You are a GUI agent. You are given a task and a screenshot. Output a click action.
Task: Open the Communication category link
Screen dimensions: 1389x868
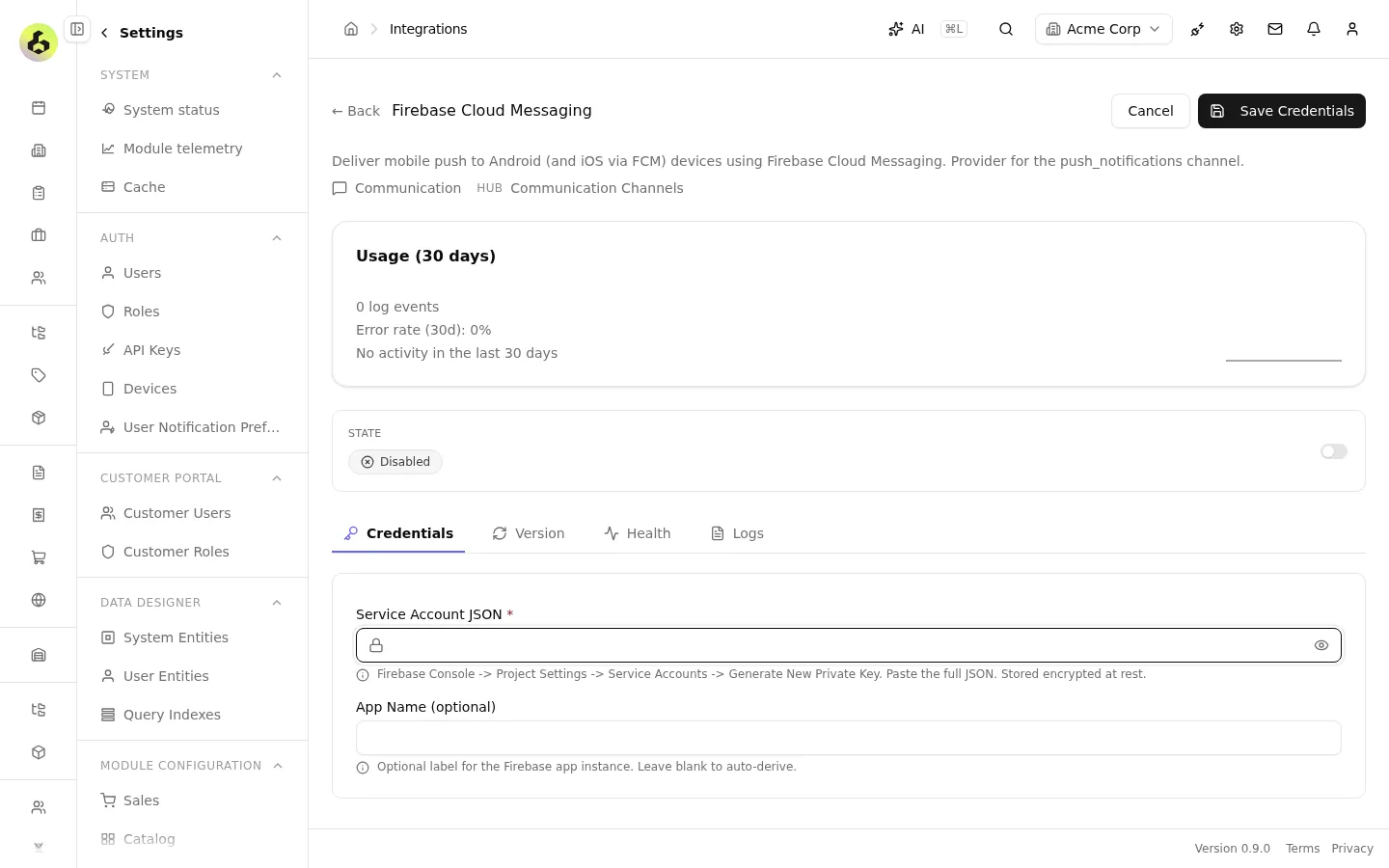tap(396, 188)
